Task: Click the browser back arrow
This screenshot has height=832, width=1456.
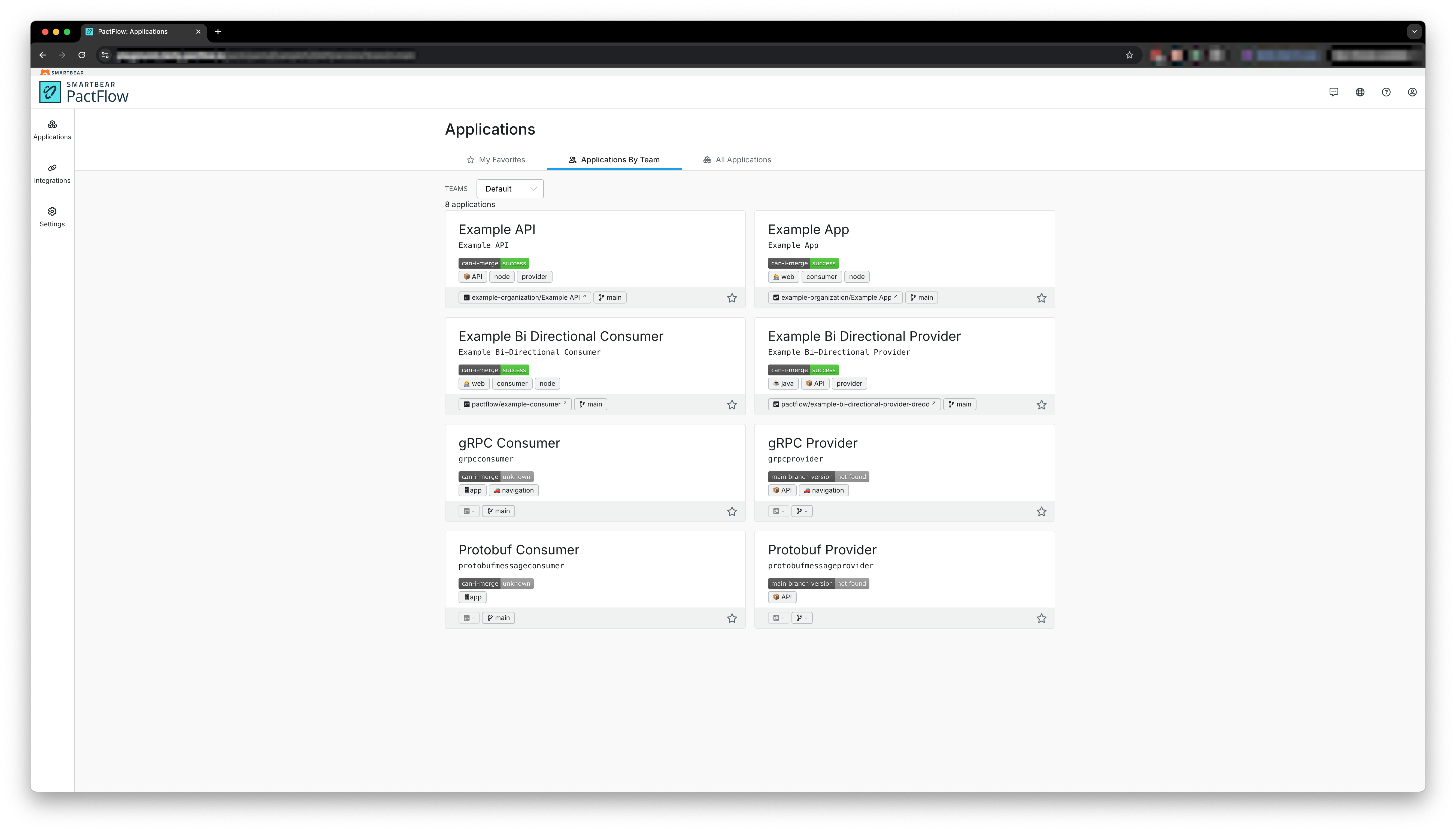Action: pyautogui.click(x=42, y=55)
